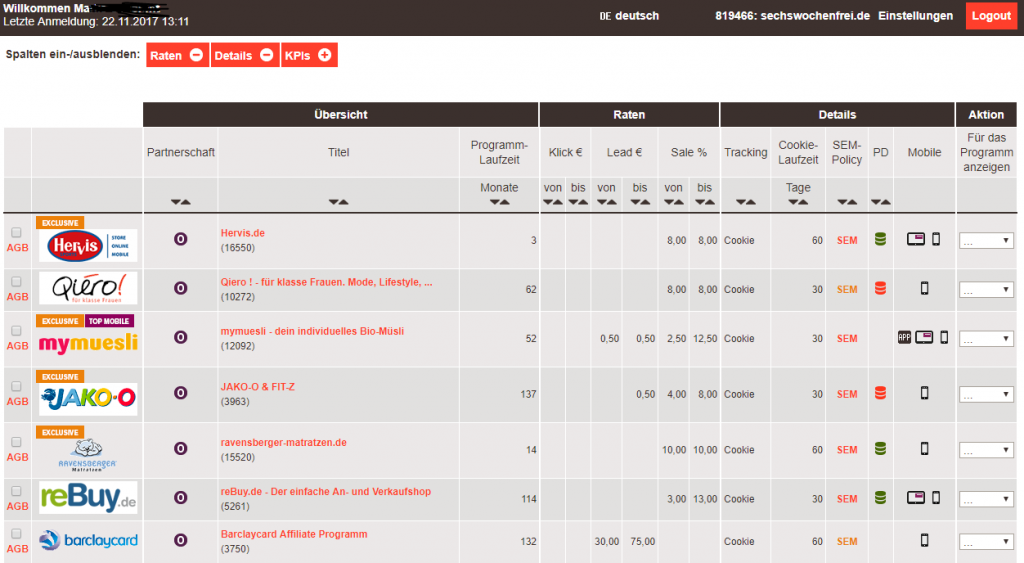Click partnership status icon in mymuesli row
The width and height of the screenshot is (1024, 563).
(180, 337)
